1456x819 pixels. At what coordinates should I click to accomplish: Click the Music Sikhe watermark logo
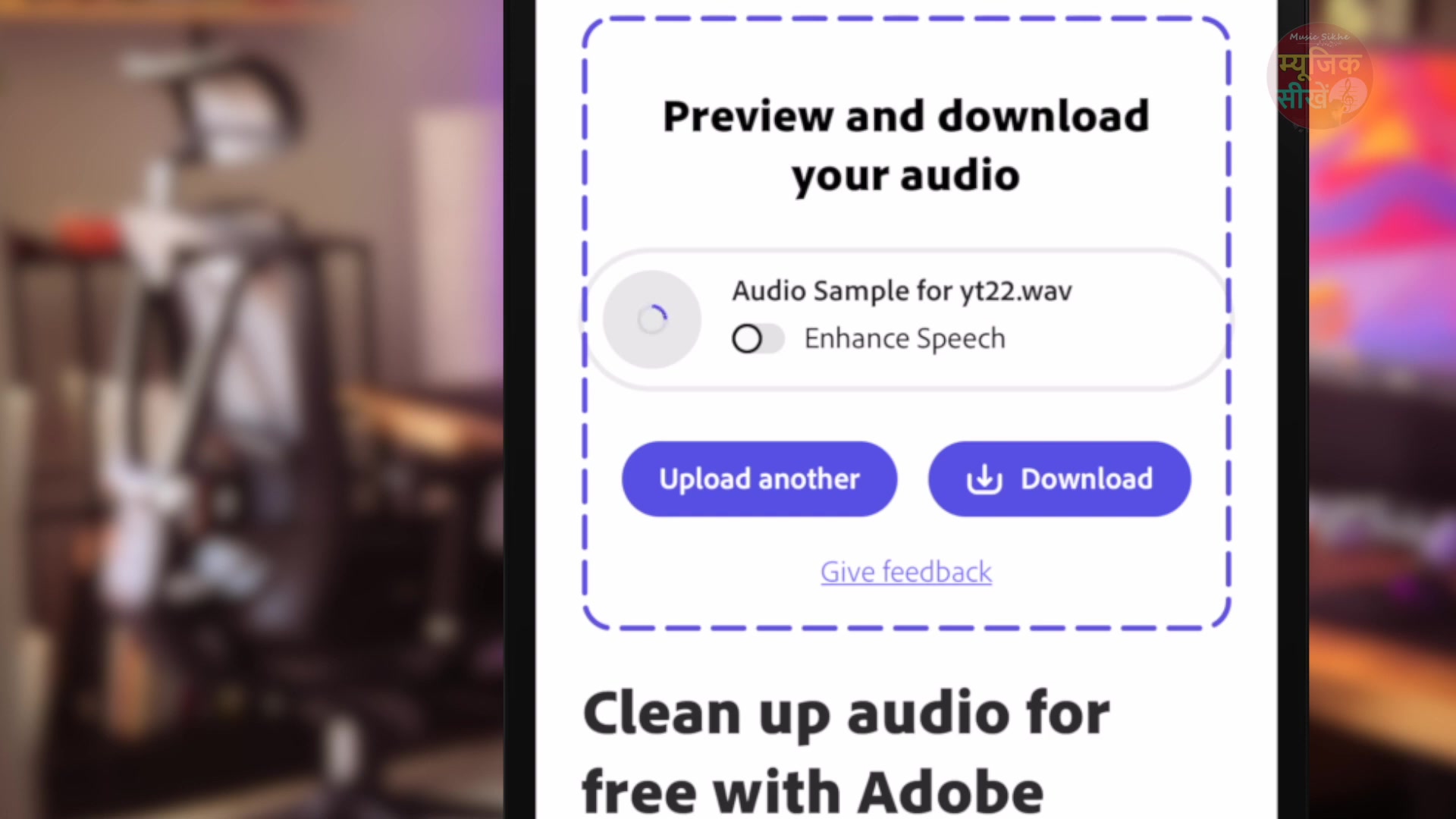tap(1320, 77)
